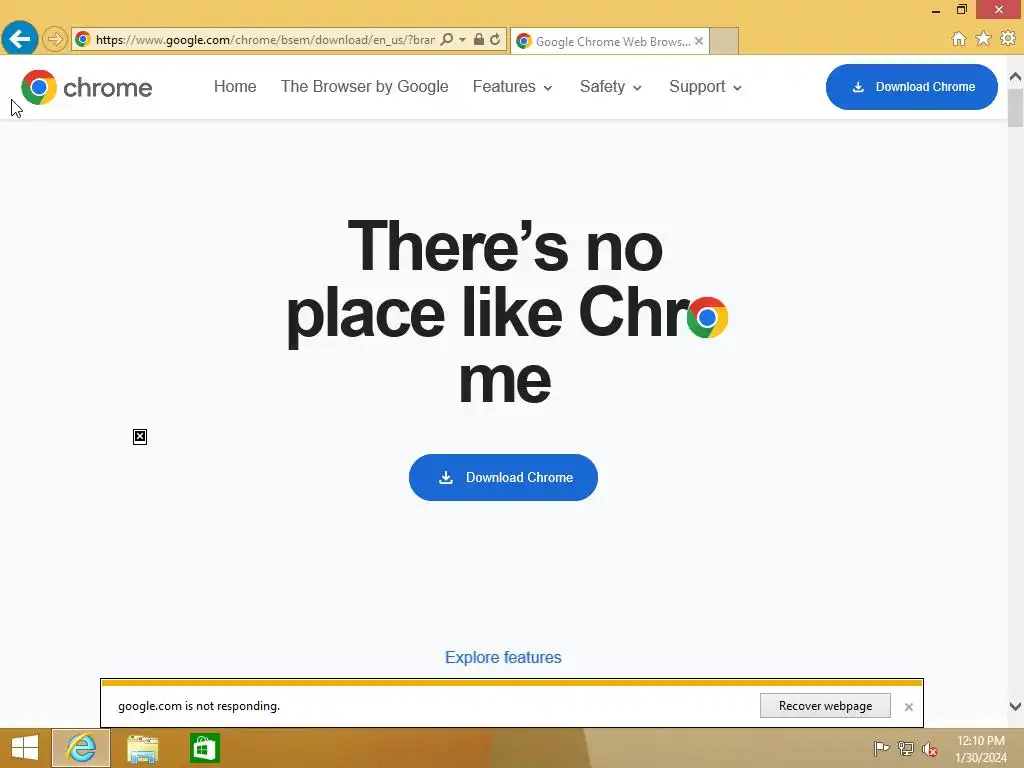Follow the Explore features link

(x=503, y=658)
